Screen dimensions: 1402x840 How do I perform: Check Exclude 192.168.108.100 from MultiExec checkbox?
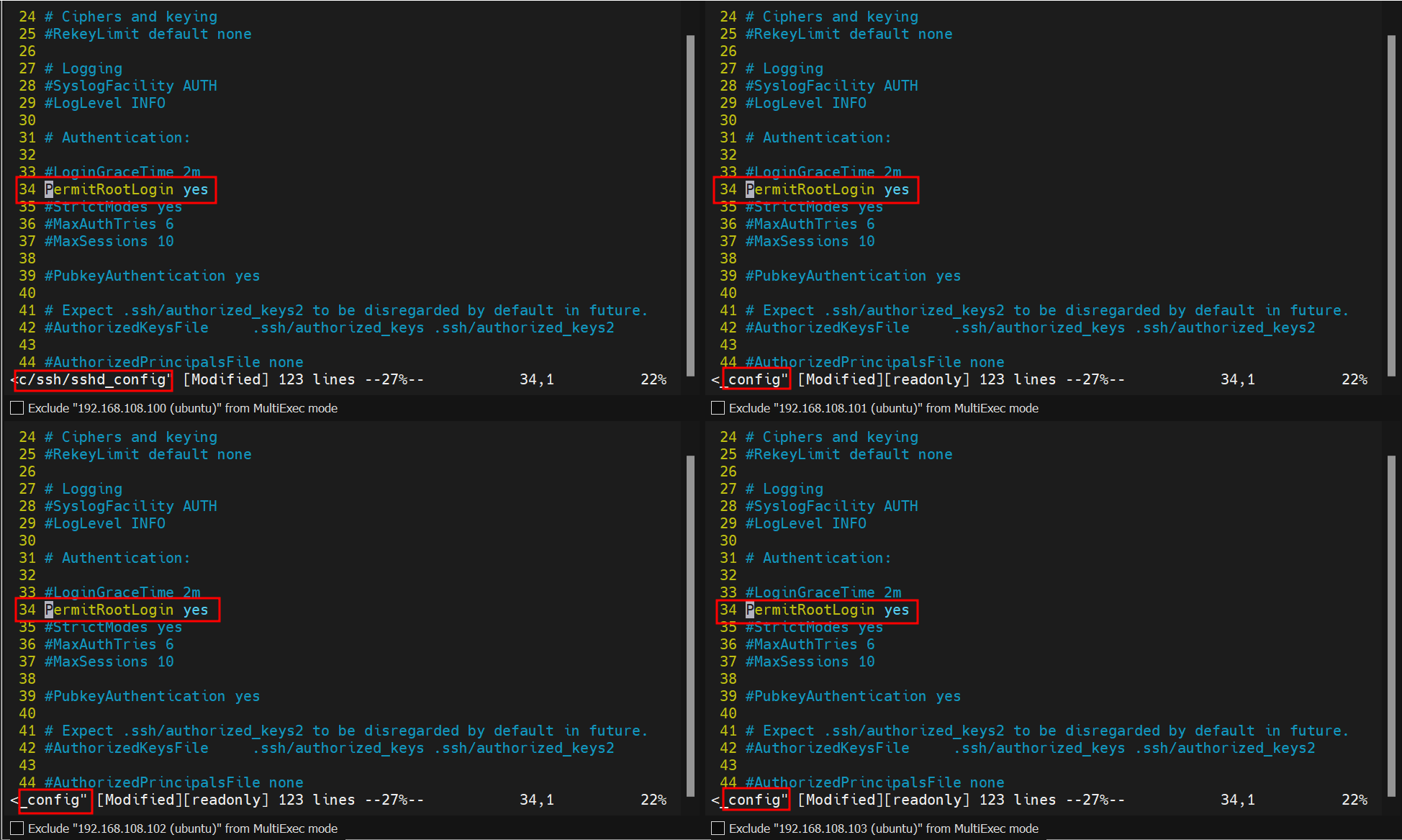coord(17,408)
